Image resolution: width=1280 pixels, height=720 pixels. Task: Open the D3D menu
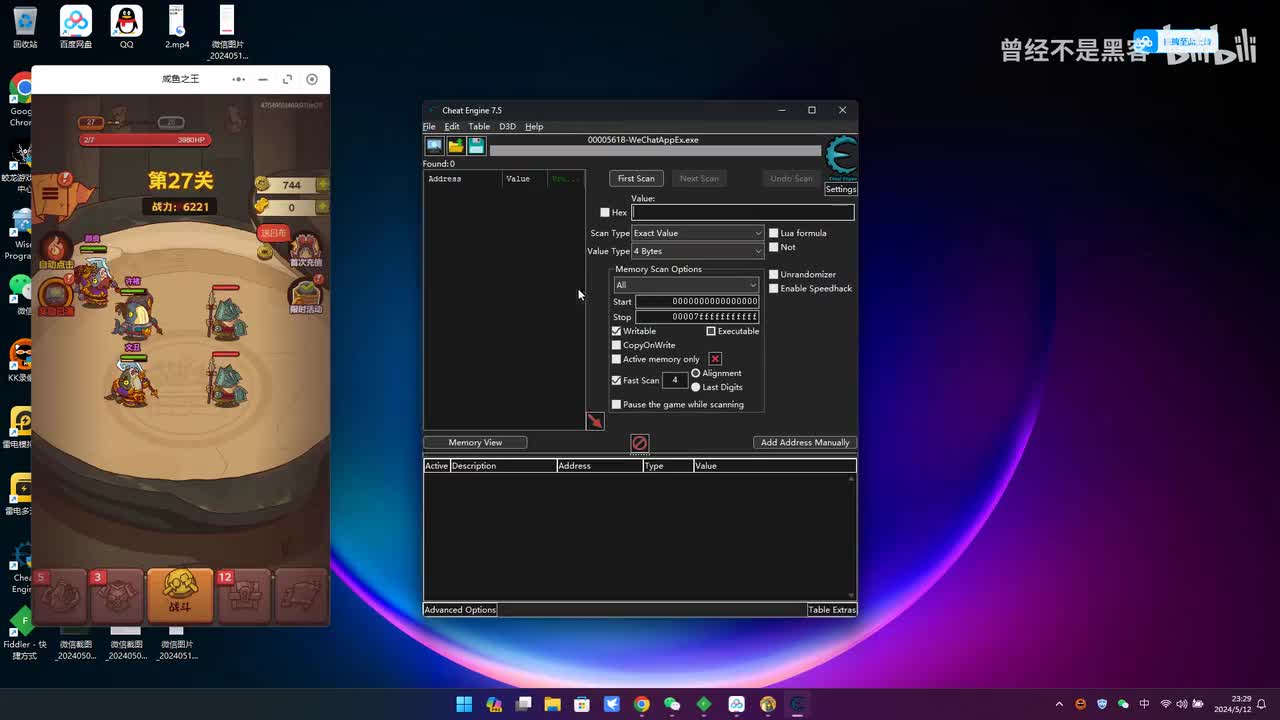[x=507, y=127]
